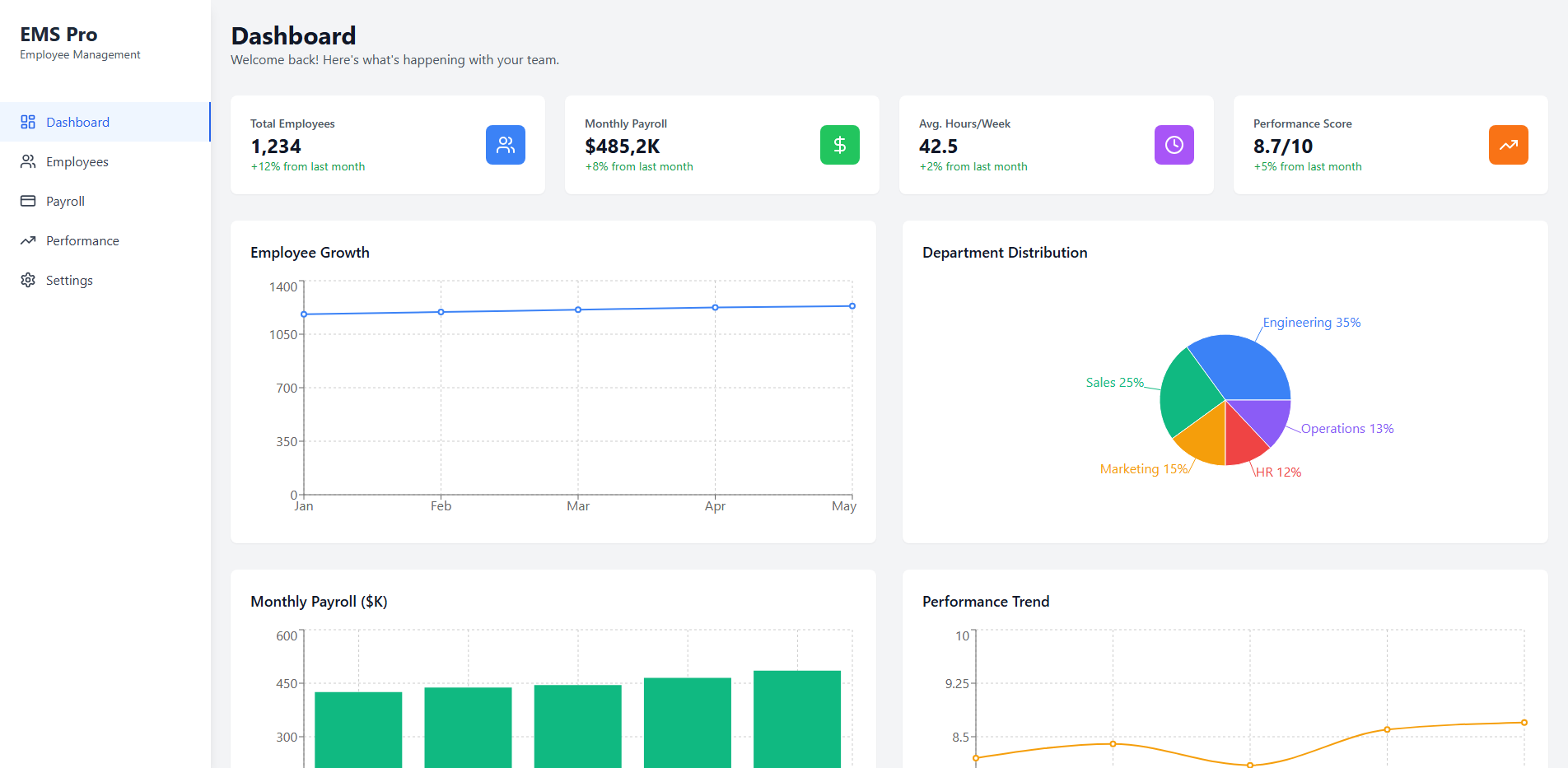
Task: Open the Employees section from the sidebar
Action: tap(77, 161)
